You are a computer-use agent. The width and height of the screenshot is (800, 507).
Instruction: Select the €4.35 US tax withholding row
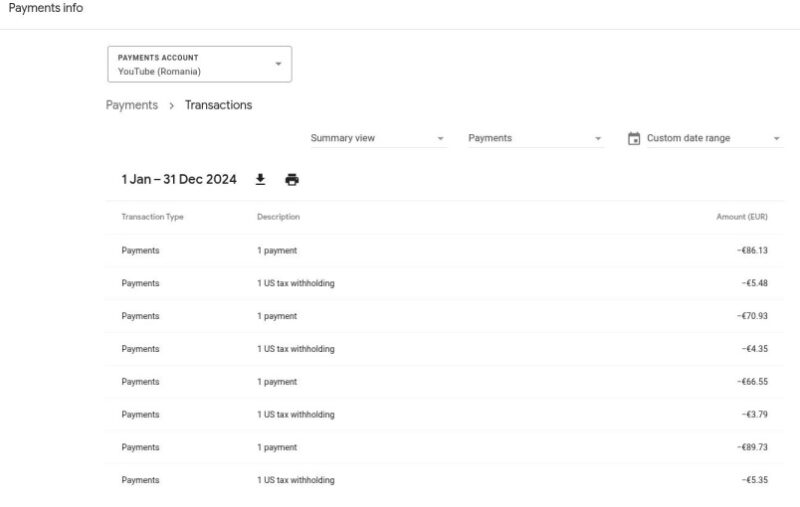click(444, 349)
